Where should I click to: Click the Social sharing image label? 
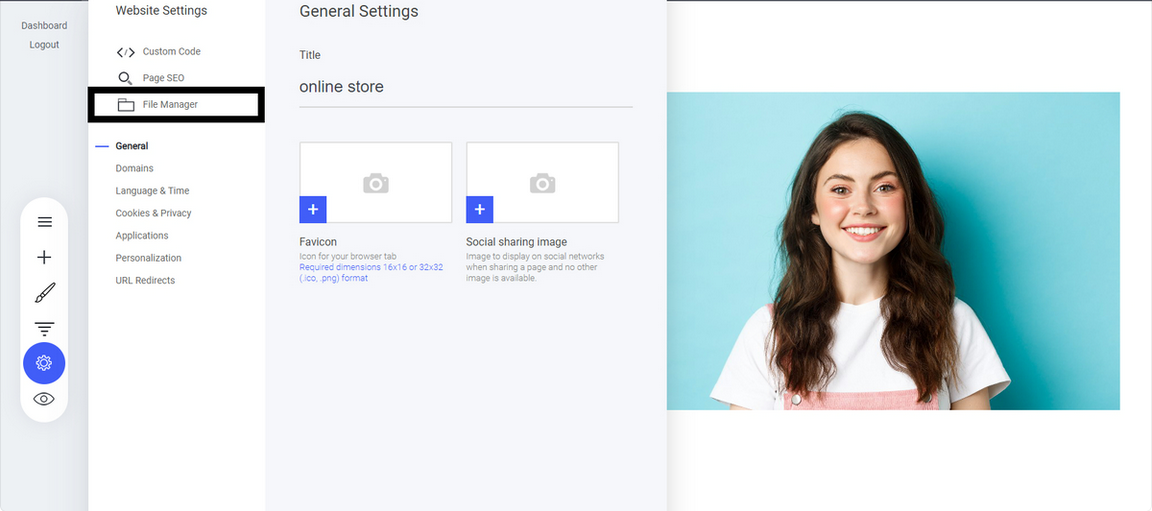[516, 242]
